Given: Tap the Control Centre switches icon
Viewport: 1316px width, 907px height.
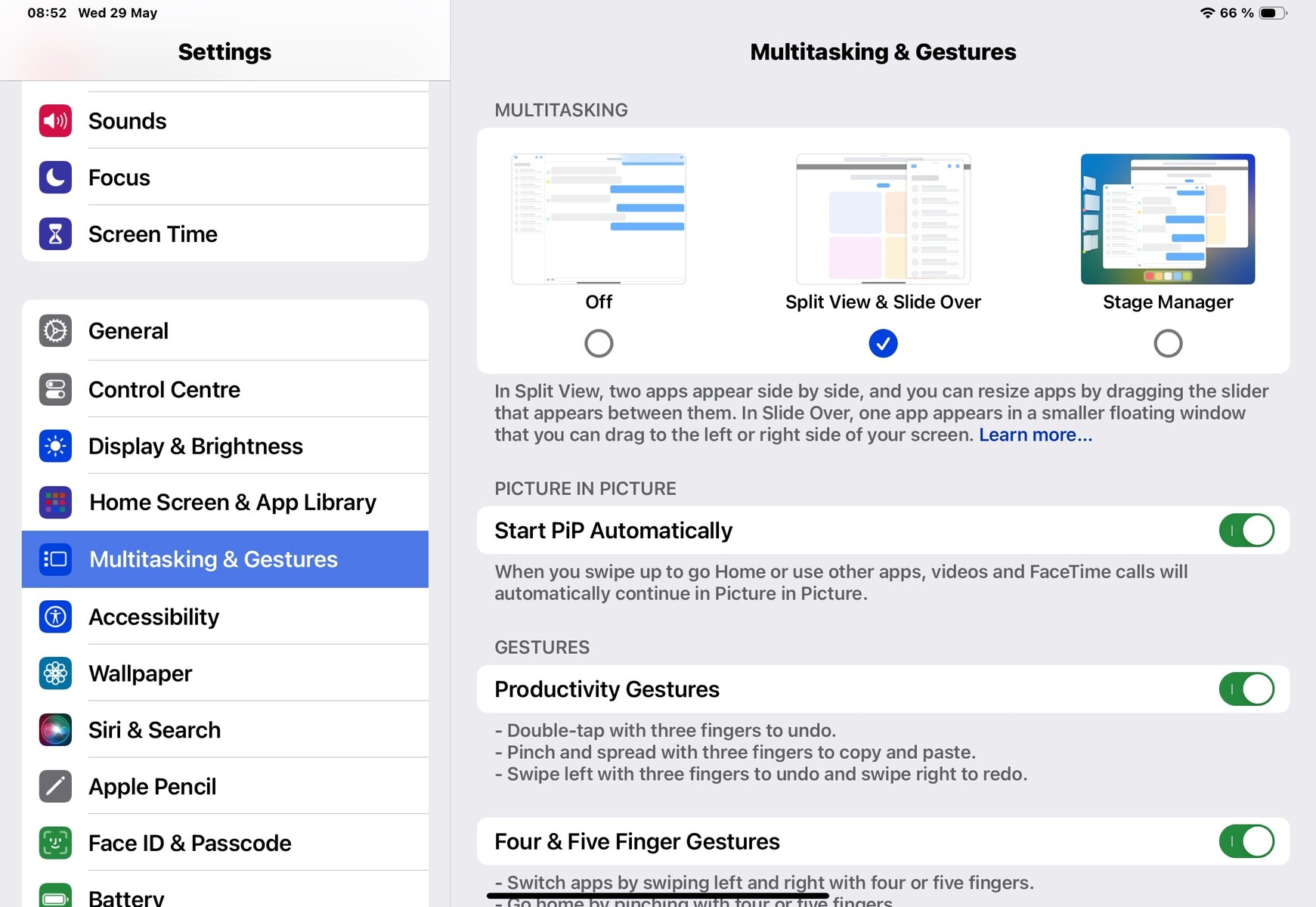Looking at the screenshot, I should pyautogui.click(x=55, y=389).
